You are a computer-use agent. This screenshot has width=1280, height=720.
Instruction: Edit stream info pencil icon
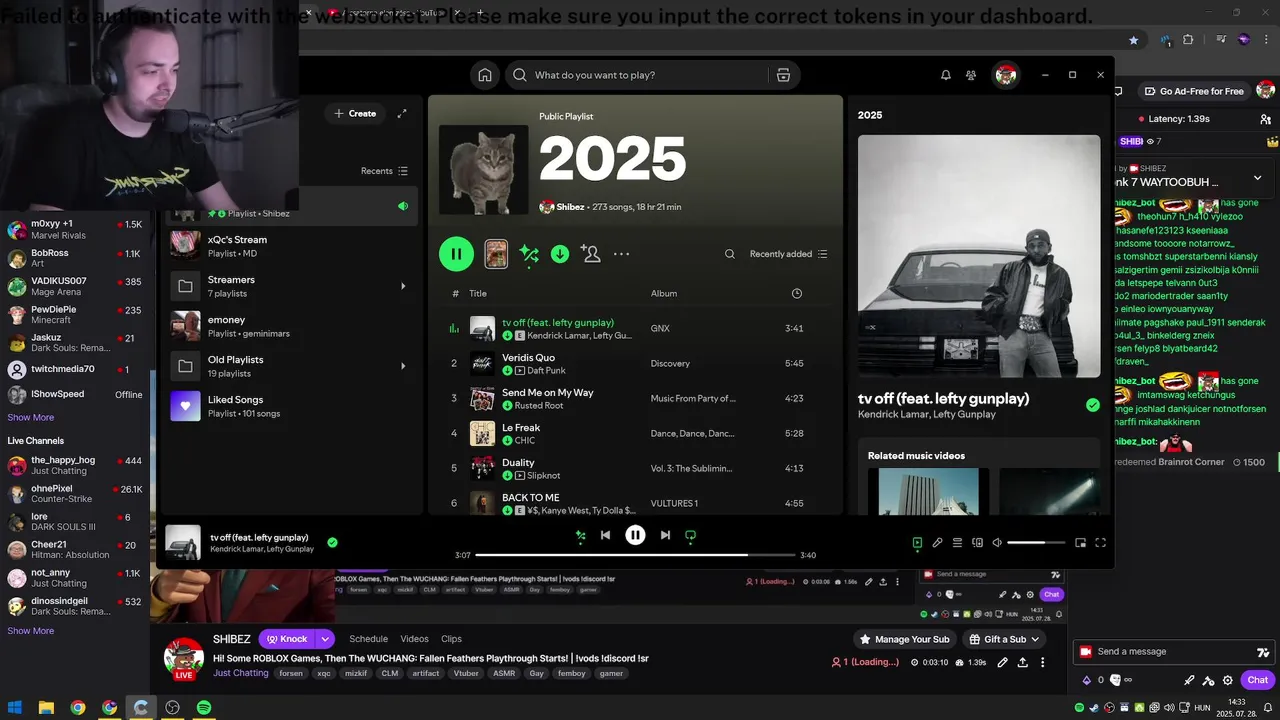(1001, 662)
